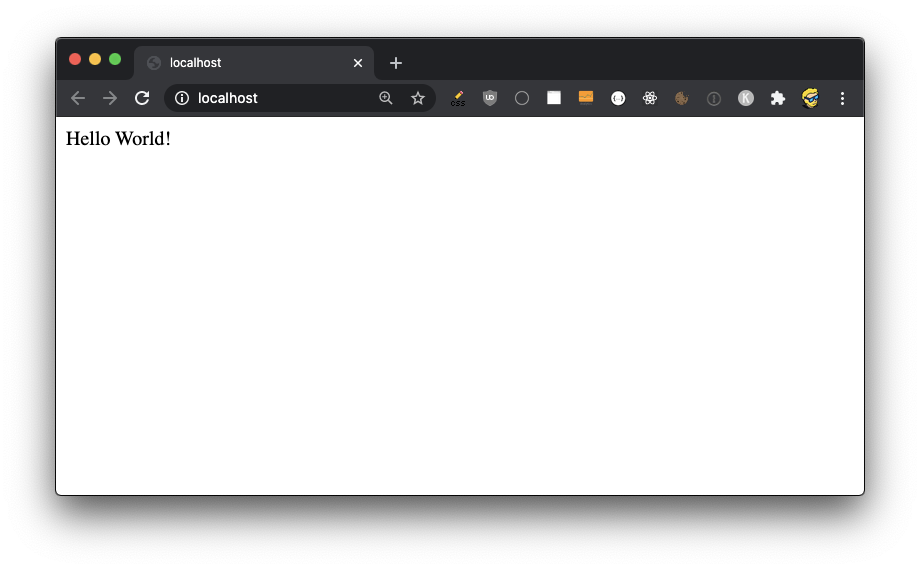
Task: Click the curly braces extension icon
Action: coord(618,98)
